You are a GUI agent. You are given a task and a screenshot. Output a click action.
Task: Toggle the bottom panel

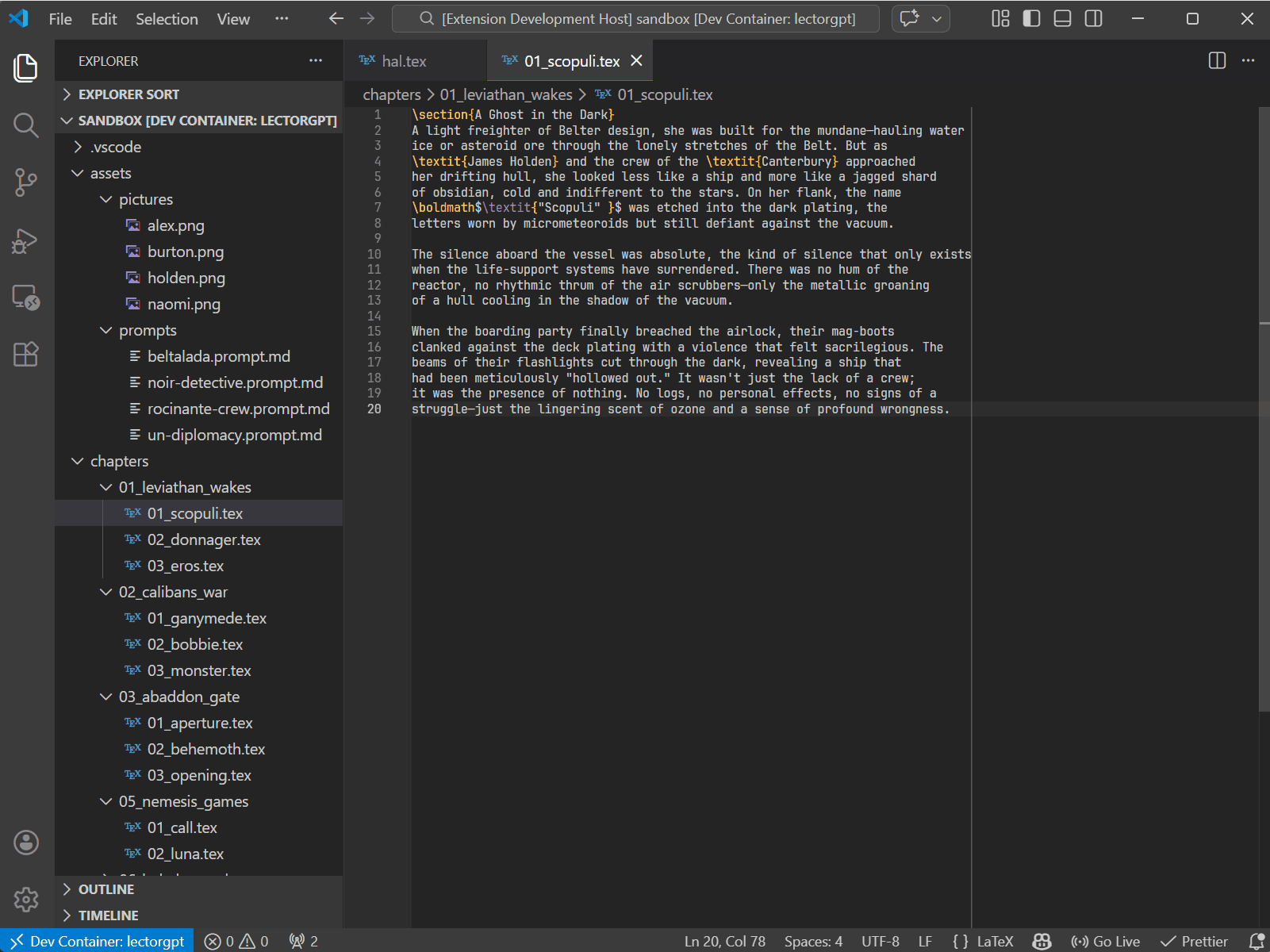click(x=1062, y=18)
